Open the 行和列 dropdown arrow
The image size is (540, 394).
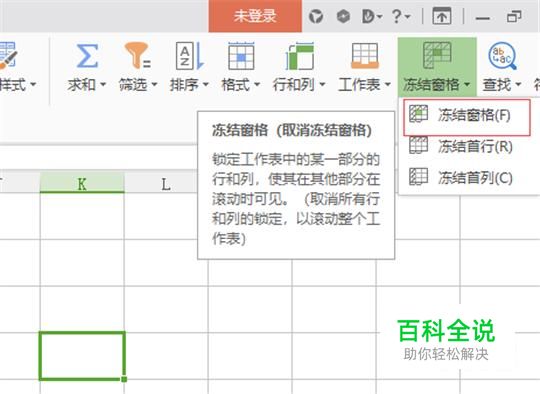[x=322, y=84]
